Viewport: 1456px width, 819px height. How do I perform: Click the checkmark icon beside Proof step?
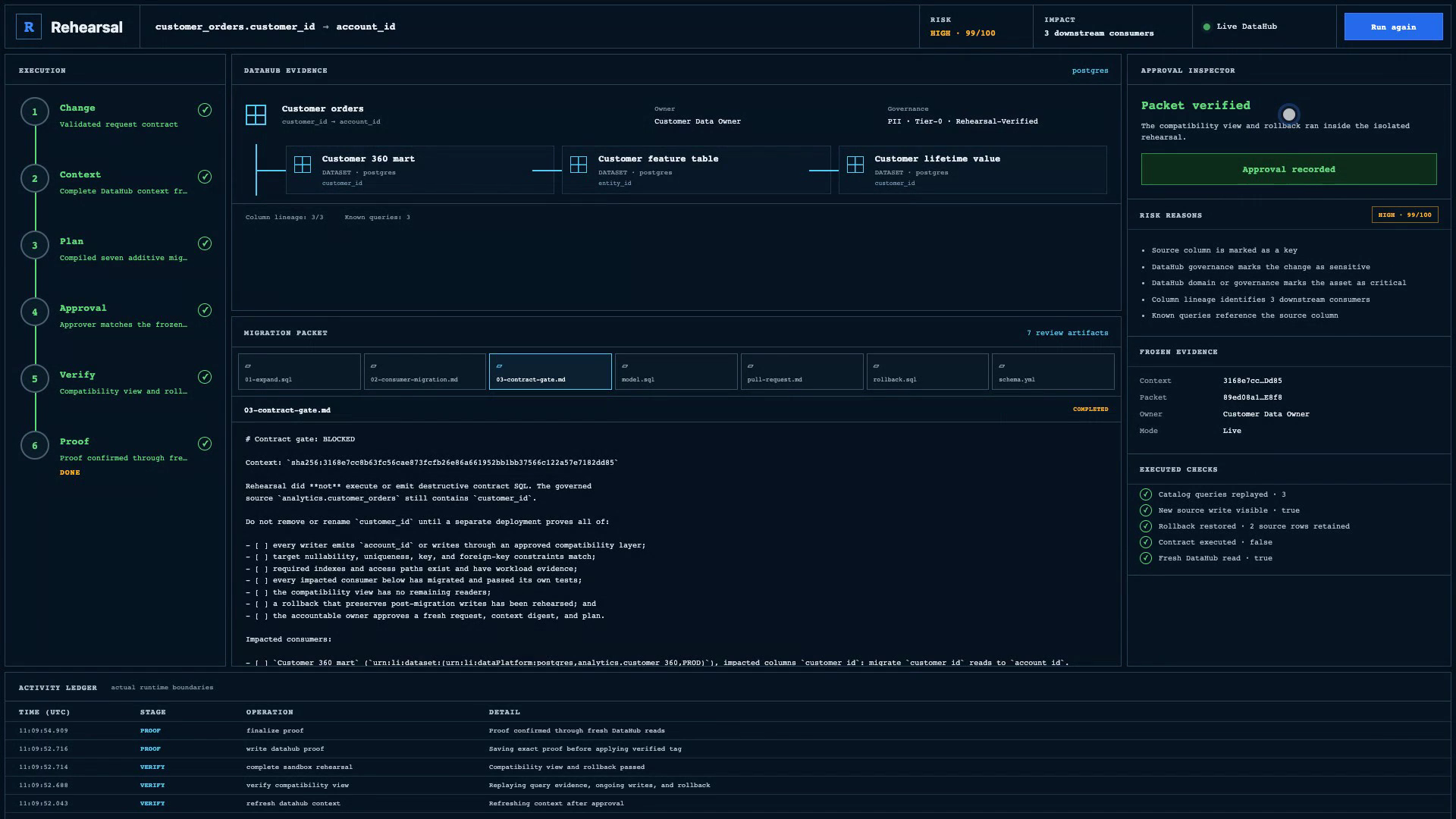tap(205, 444)
